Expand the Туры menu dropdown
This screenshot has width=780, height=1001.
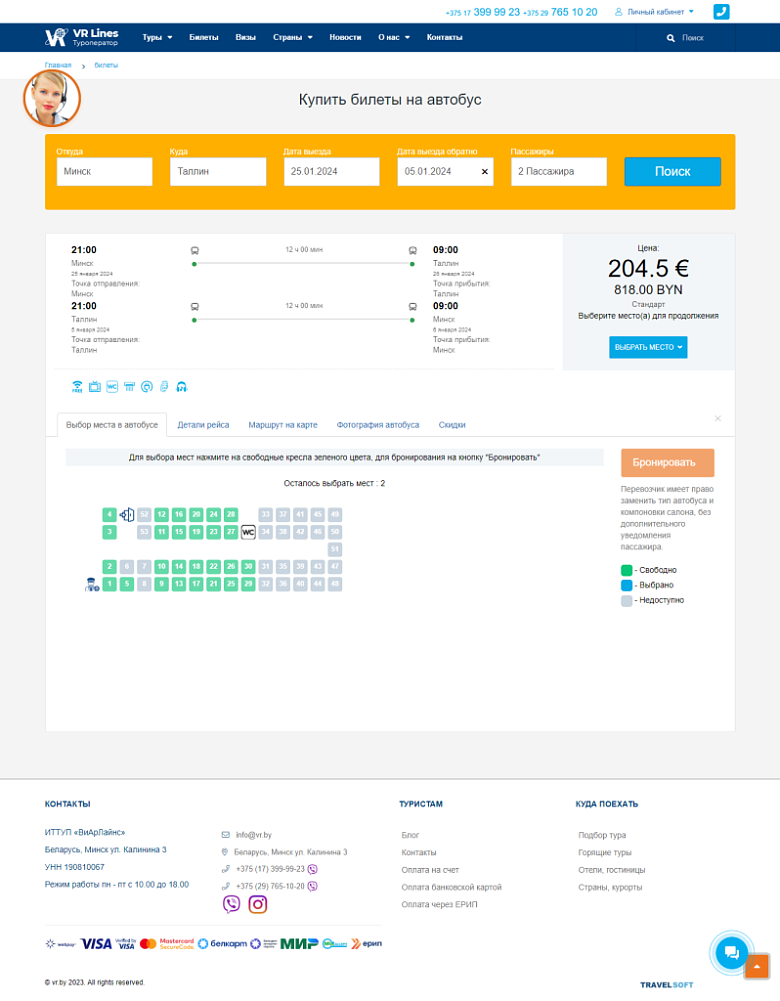point(157,38)
